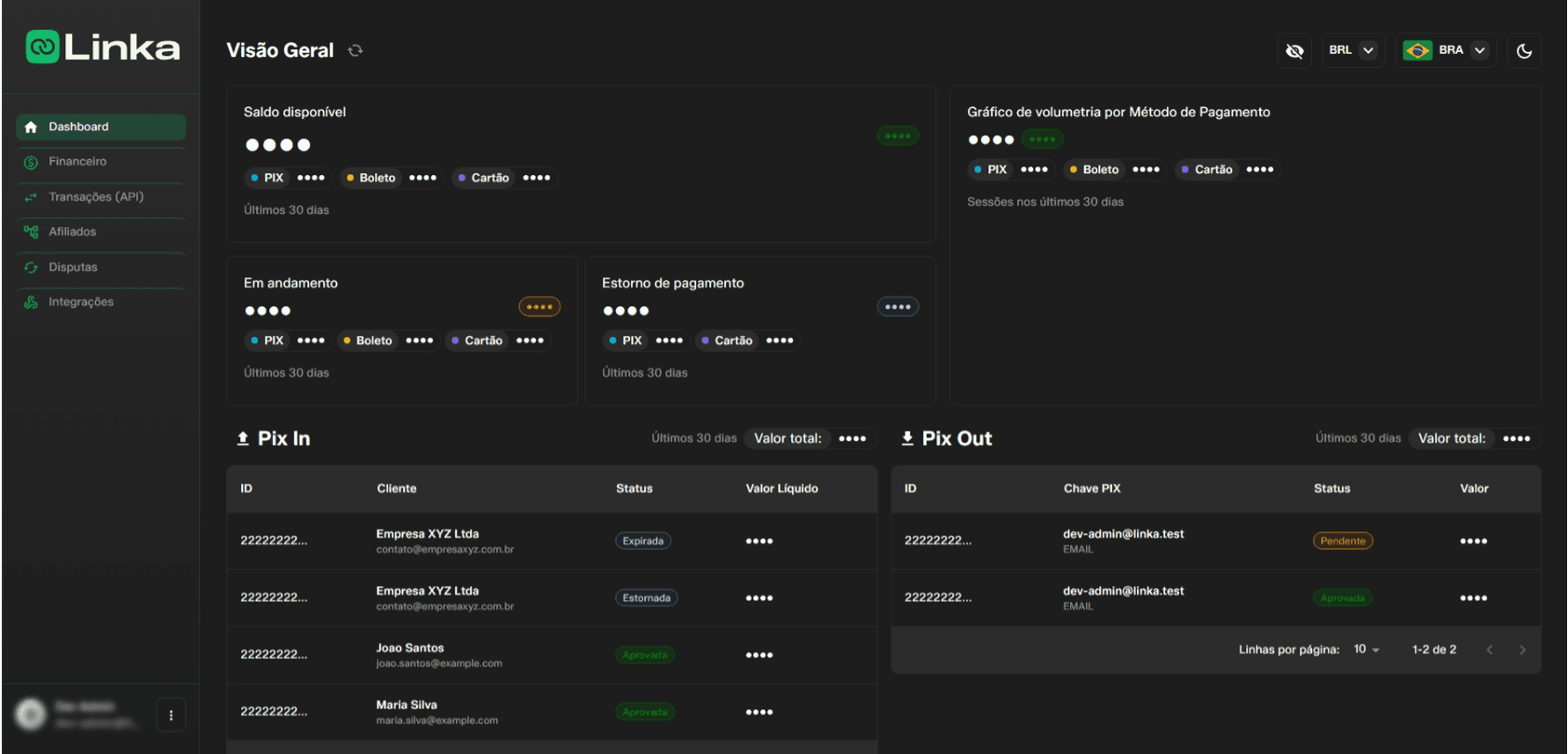Click the user avatar in sidebar
The image size is (1568, 754).
pyautogui.click(x=31, y=714)
